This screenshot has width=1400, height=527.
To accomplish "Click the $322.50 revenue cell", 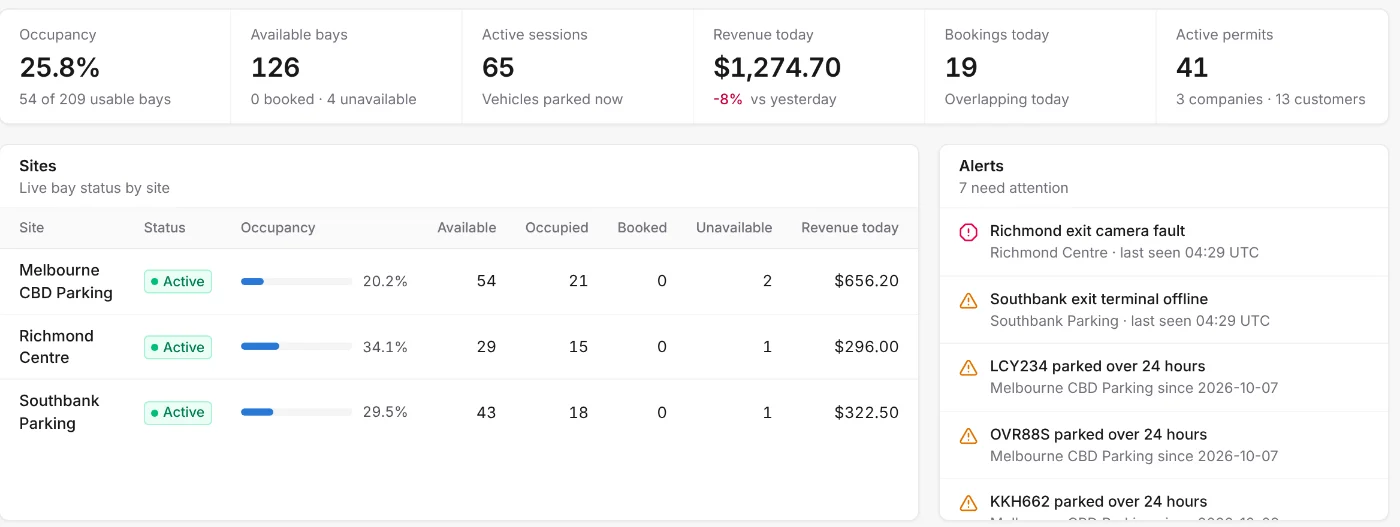I will pos(866,412).
